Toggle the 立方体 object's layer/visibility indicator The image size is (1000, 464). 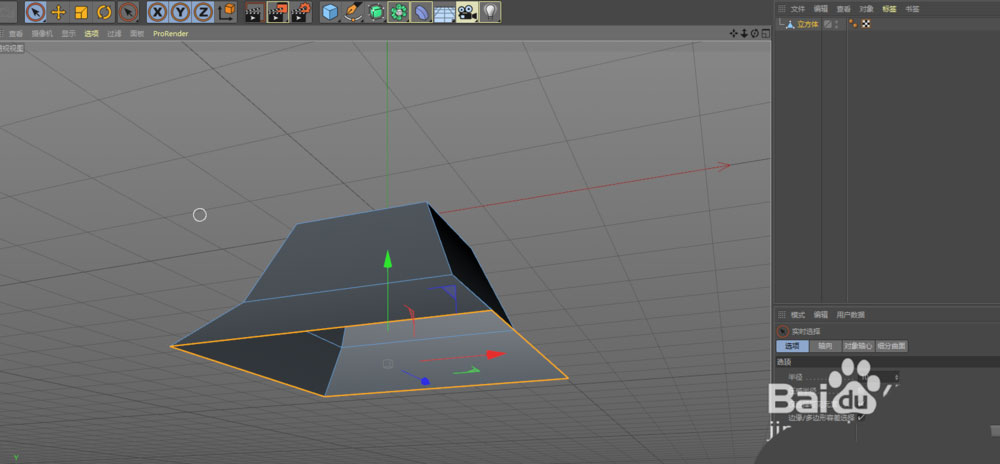point(829,24)
